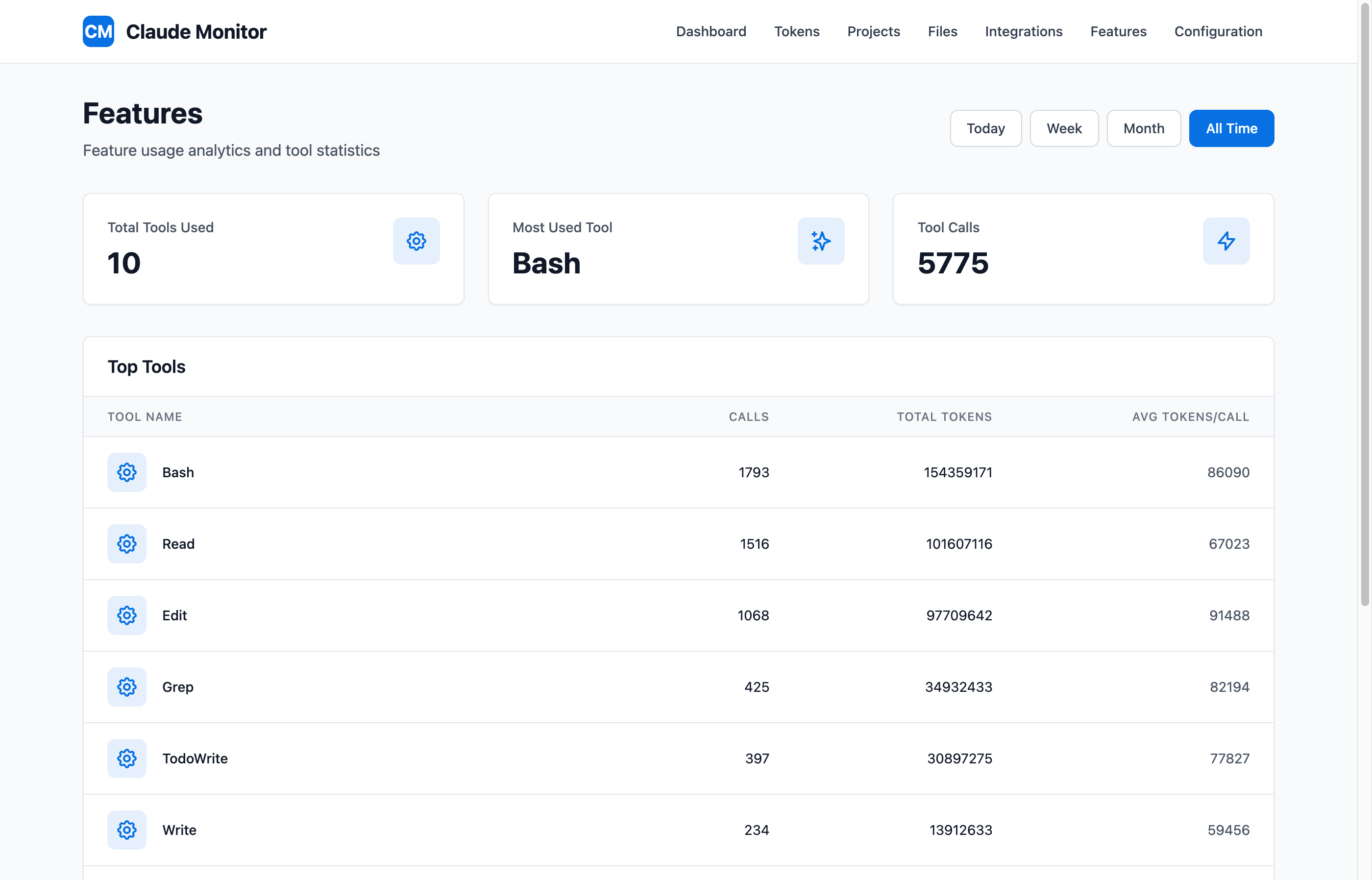Click the gear icon beside Edit row
This screenshot has width=1372, height=880.
(126, 615)
